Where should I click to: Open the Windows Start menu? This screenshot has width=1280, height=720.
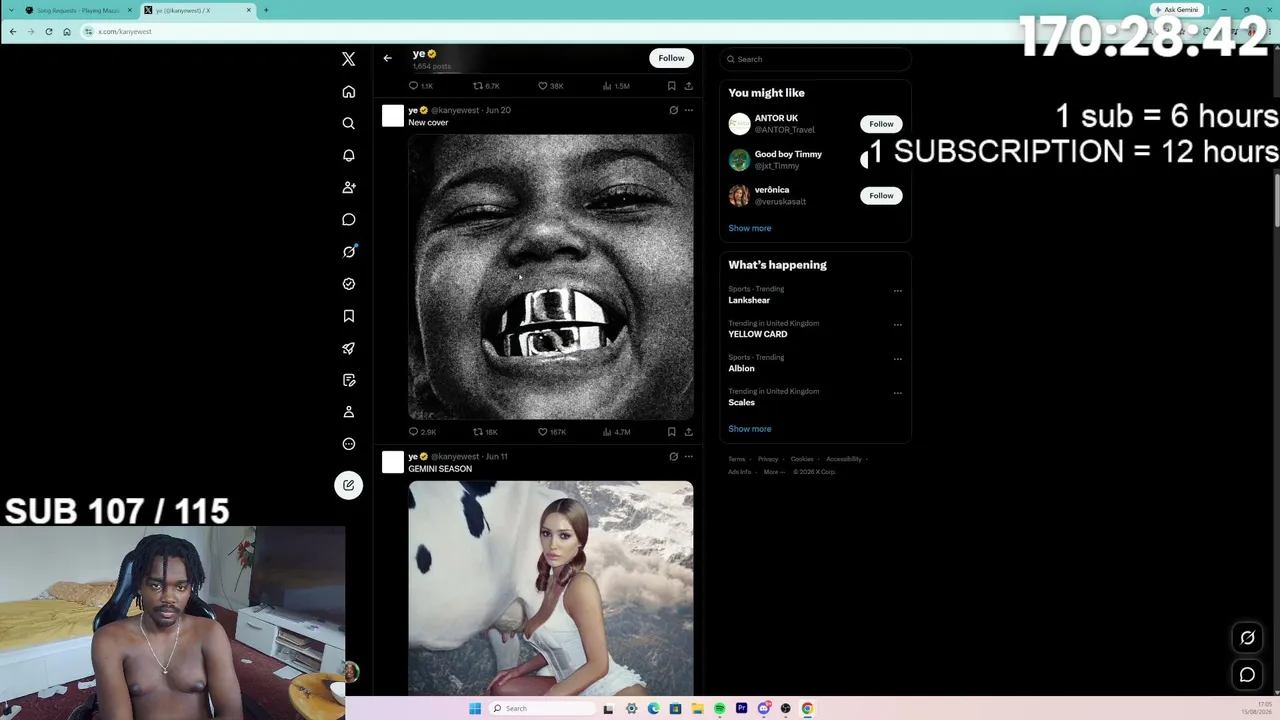coord(475,709)
